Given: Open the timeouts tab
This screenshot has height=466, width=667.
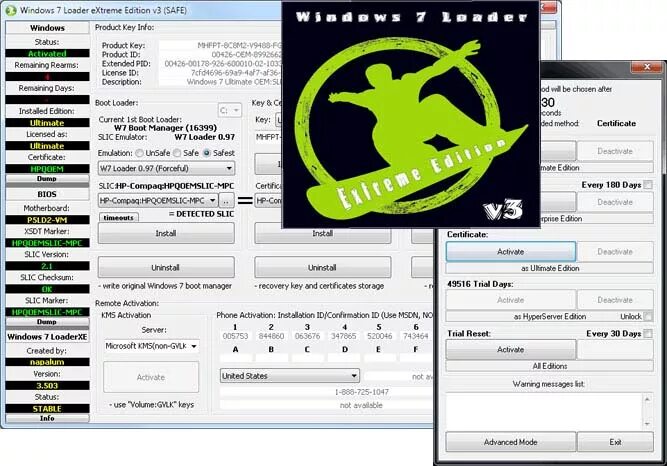Looking at the screenshot, I should click(x=119, y=217).
